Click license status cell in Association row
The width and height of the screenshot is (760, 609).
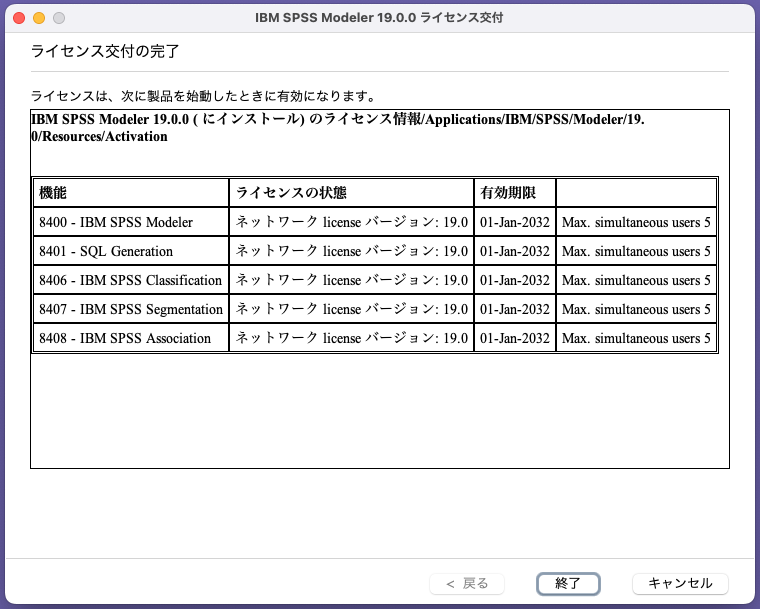[x=351, y=338]
